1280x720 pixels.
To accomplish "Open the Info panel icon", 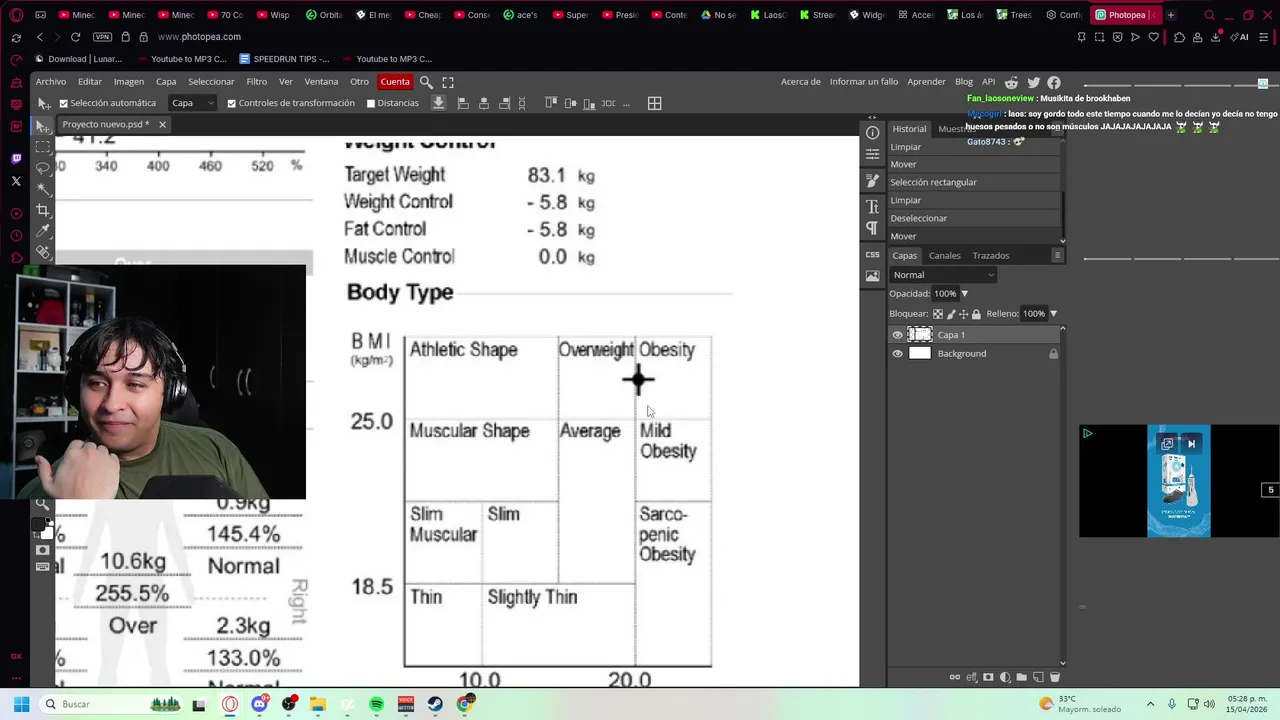I will point(872,132).
